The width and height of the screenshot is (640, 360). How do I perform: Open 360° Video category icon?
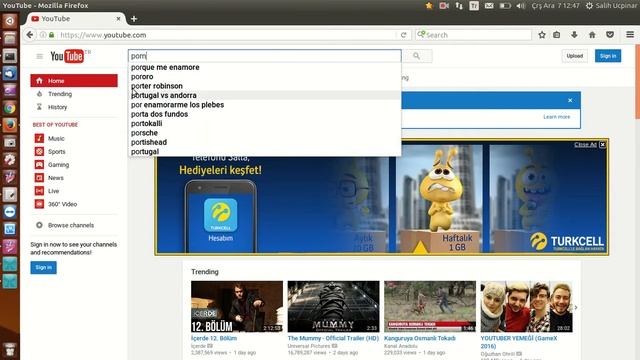(x=39, y=204)
